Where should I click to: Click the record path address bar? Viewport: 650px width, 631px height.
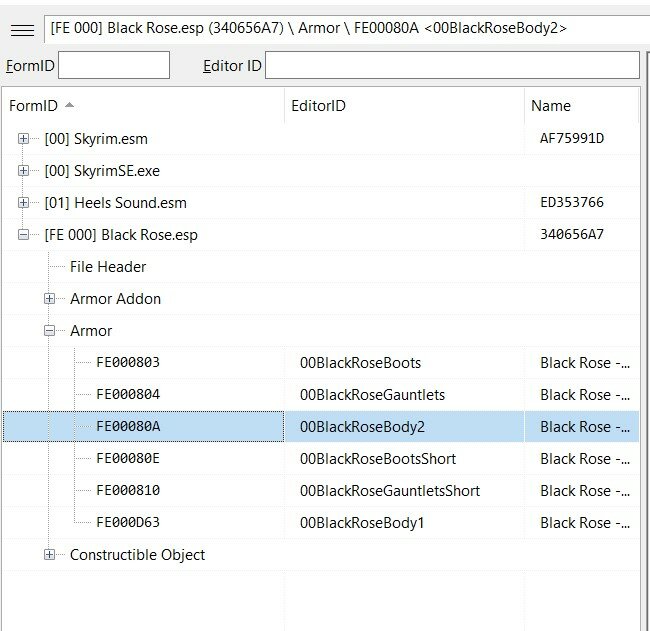(x=347, y=29)
